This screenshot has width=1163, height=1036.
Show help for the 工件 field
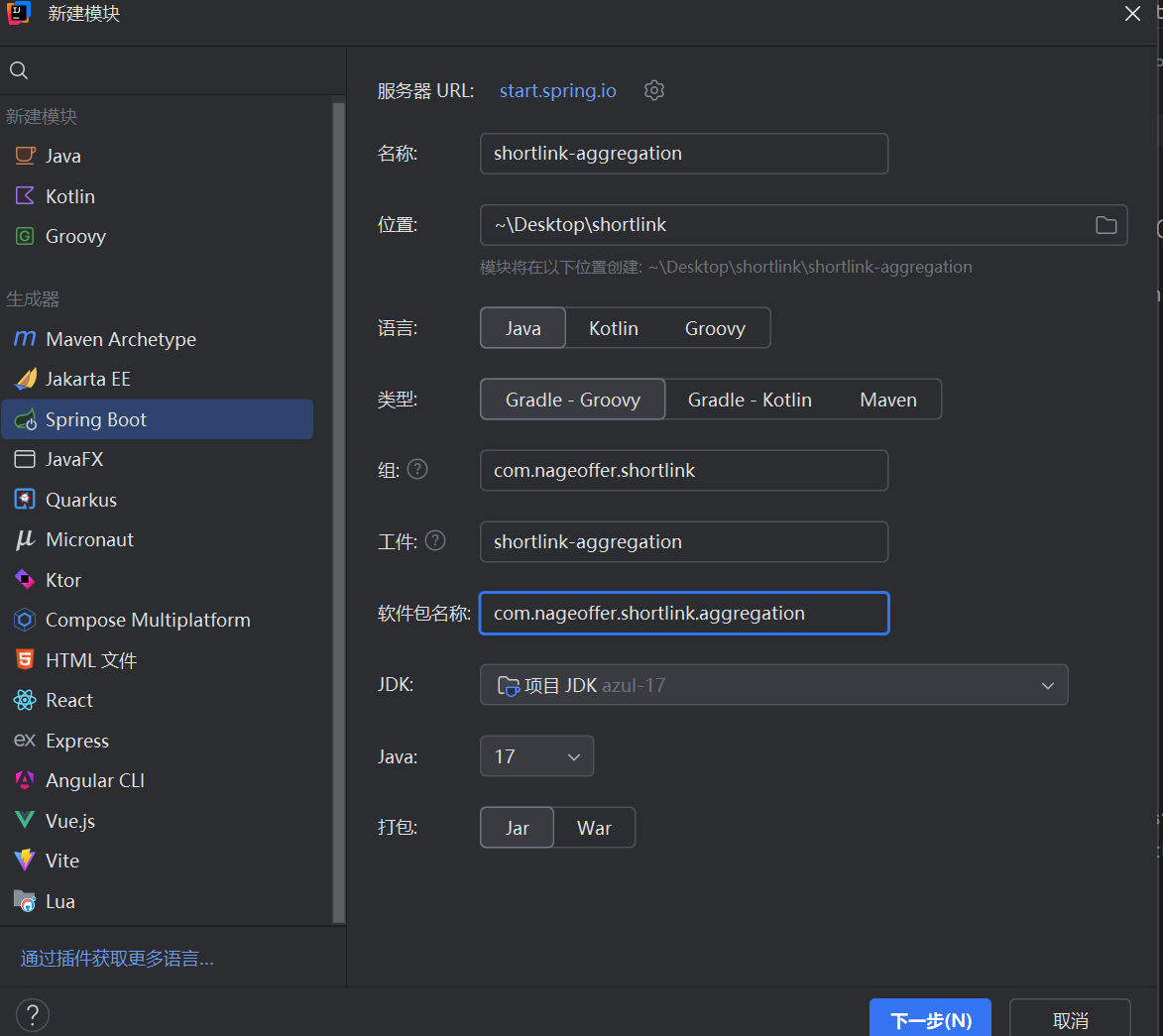[435, 540]
